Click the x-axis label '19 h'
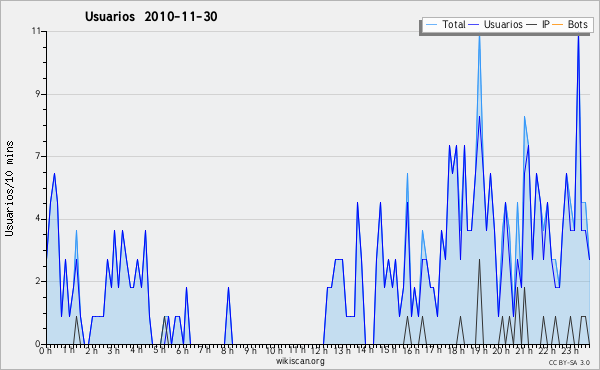Image resolution: width=600 pixels, height=370 pixels. coord(478,350)
